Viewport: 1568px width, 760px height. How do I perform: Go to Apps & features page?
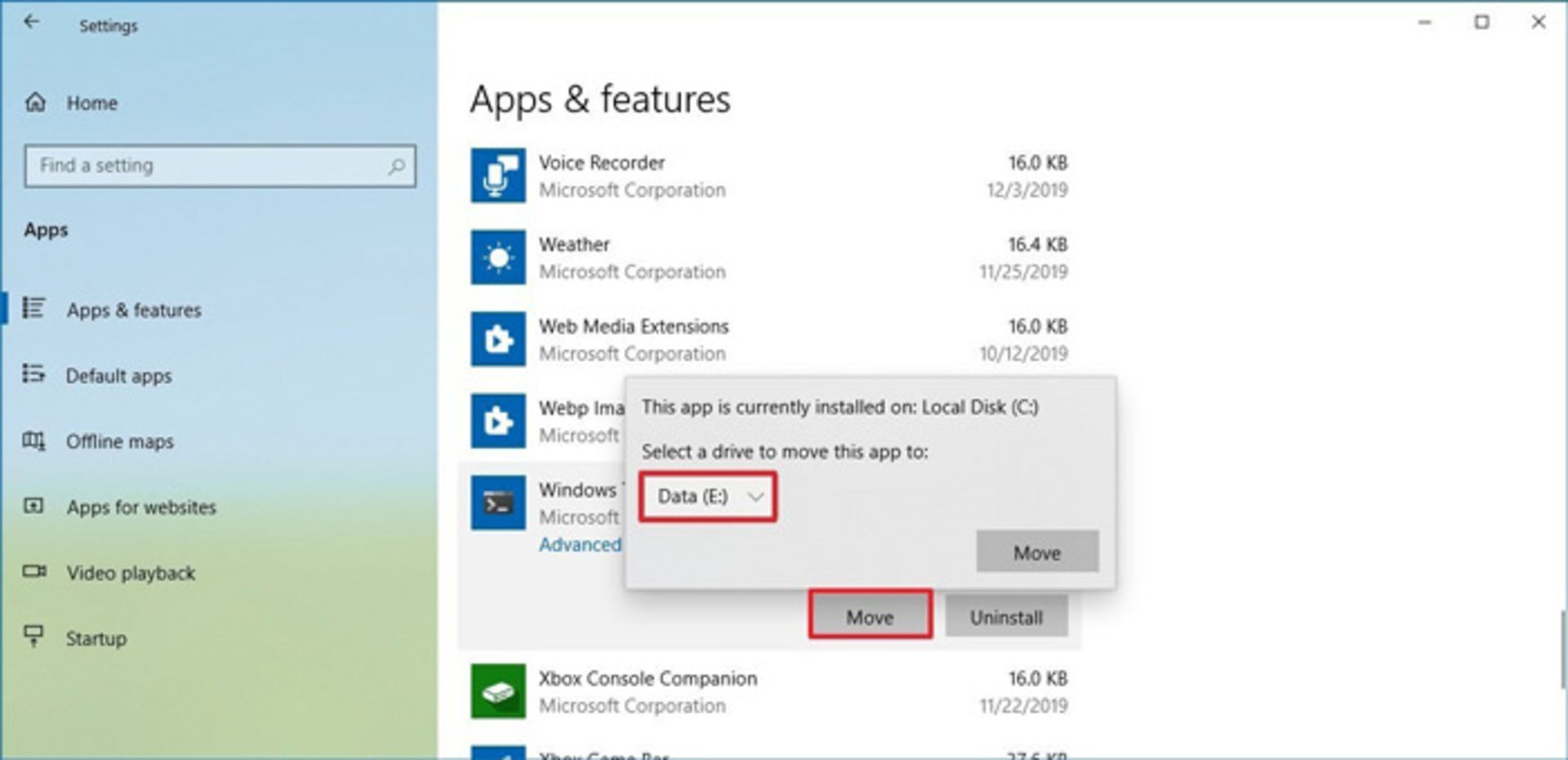pos(134,311)
